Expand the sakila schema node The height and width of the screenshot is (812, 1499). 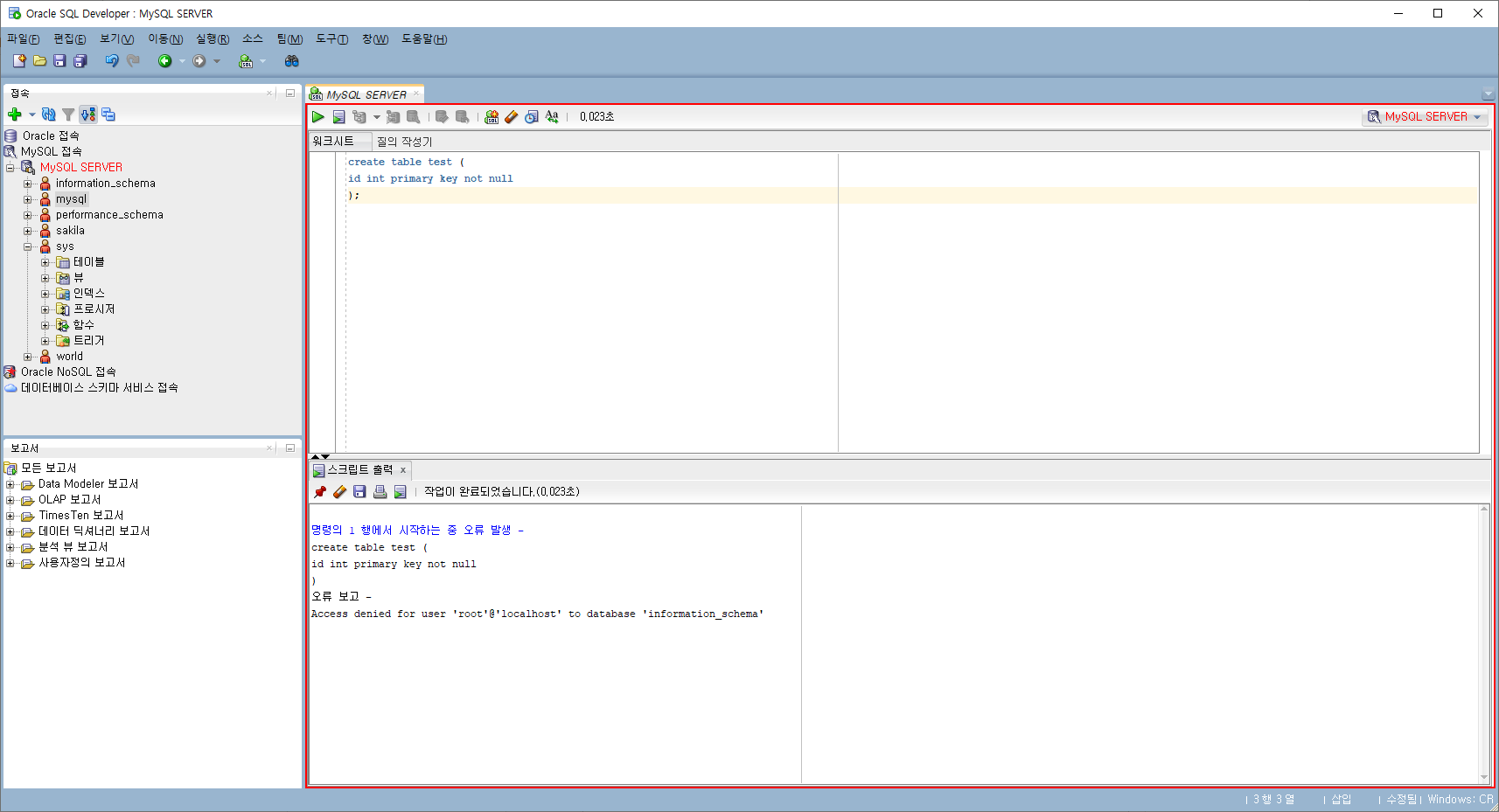click(27, 231)
